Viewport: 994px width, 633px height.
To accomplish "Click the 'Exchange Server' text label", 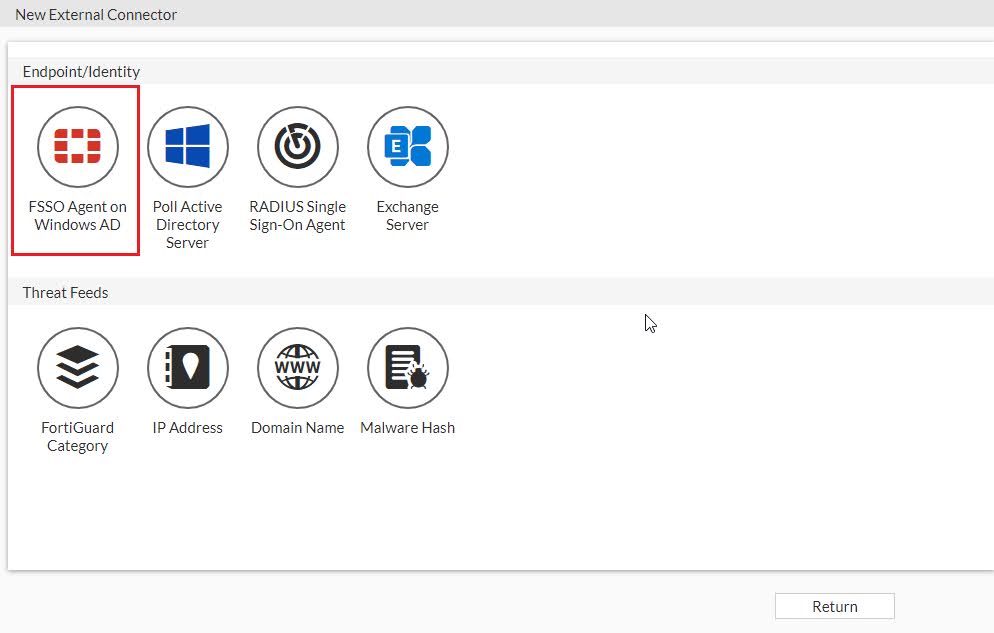I will click(x=408, y=215).
